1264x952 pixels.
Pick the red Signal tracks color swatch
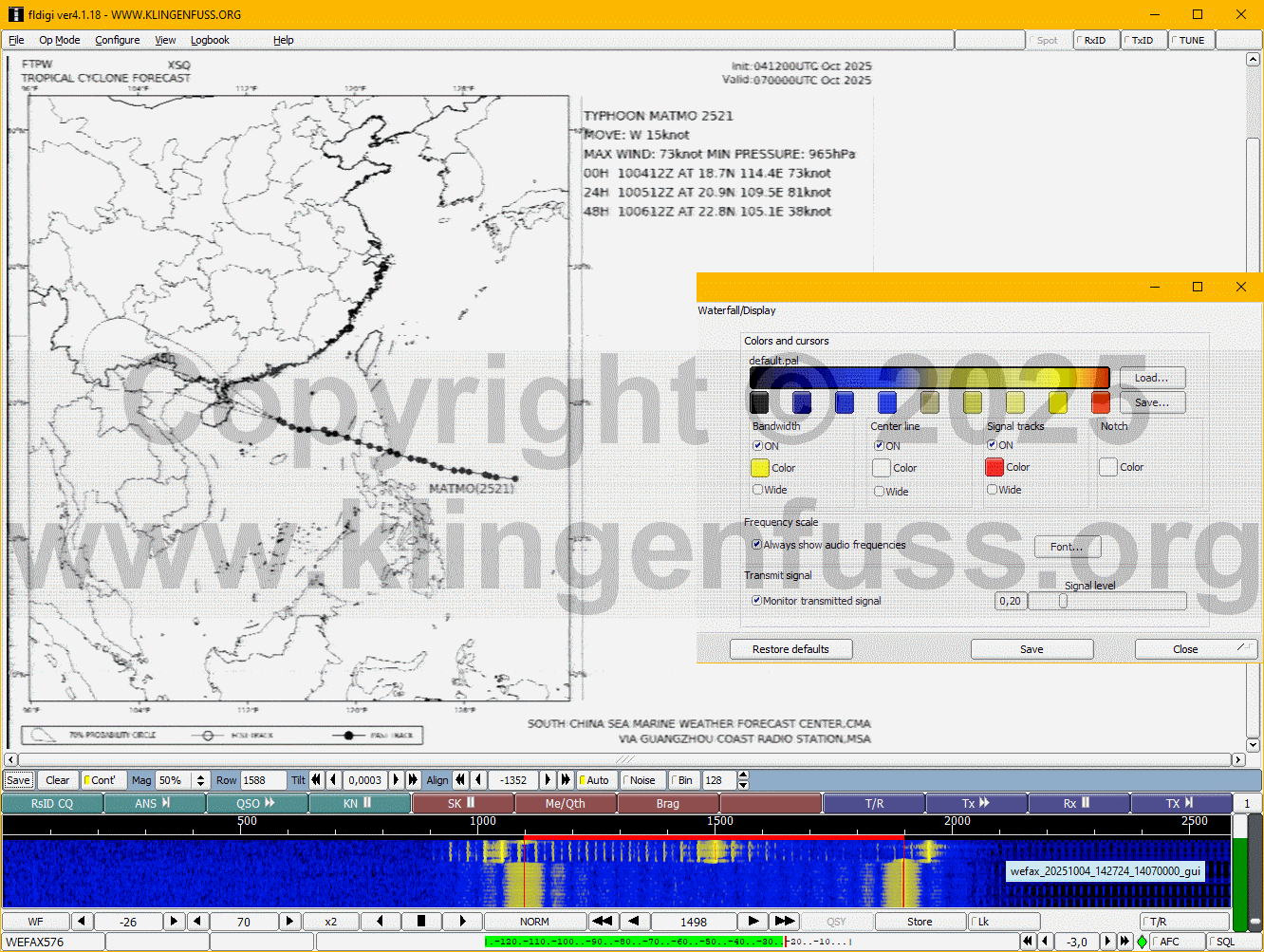[x=994, y=467]
